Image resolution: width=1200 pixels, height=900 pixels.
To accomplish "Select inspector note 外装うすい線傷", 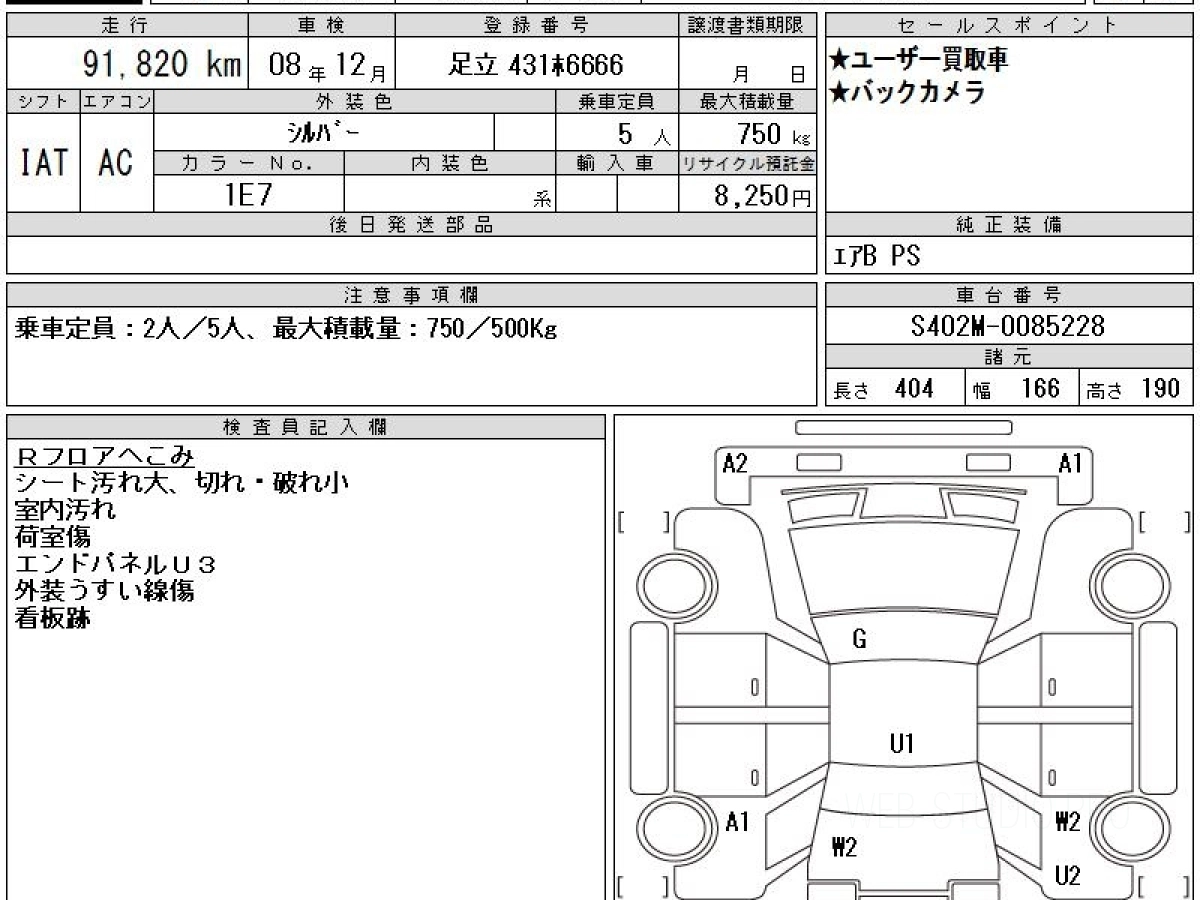I will [105, 591].
